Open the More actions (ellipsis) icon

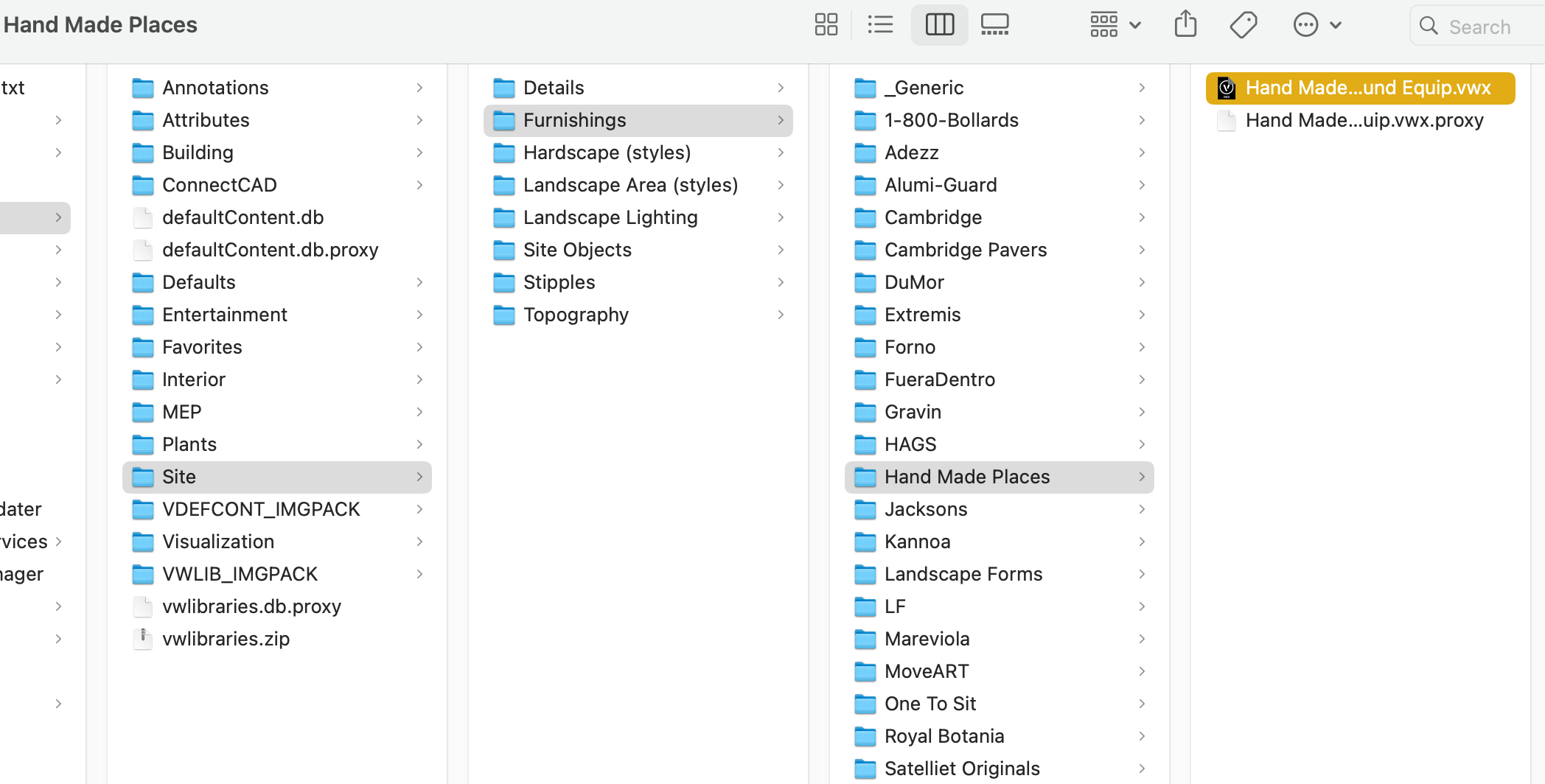(x=1305, y=24)
